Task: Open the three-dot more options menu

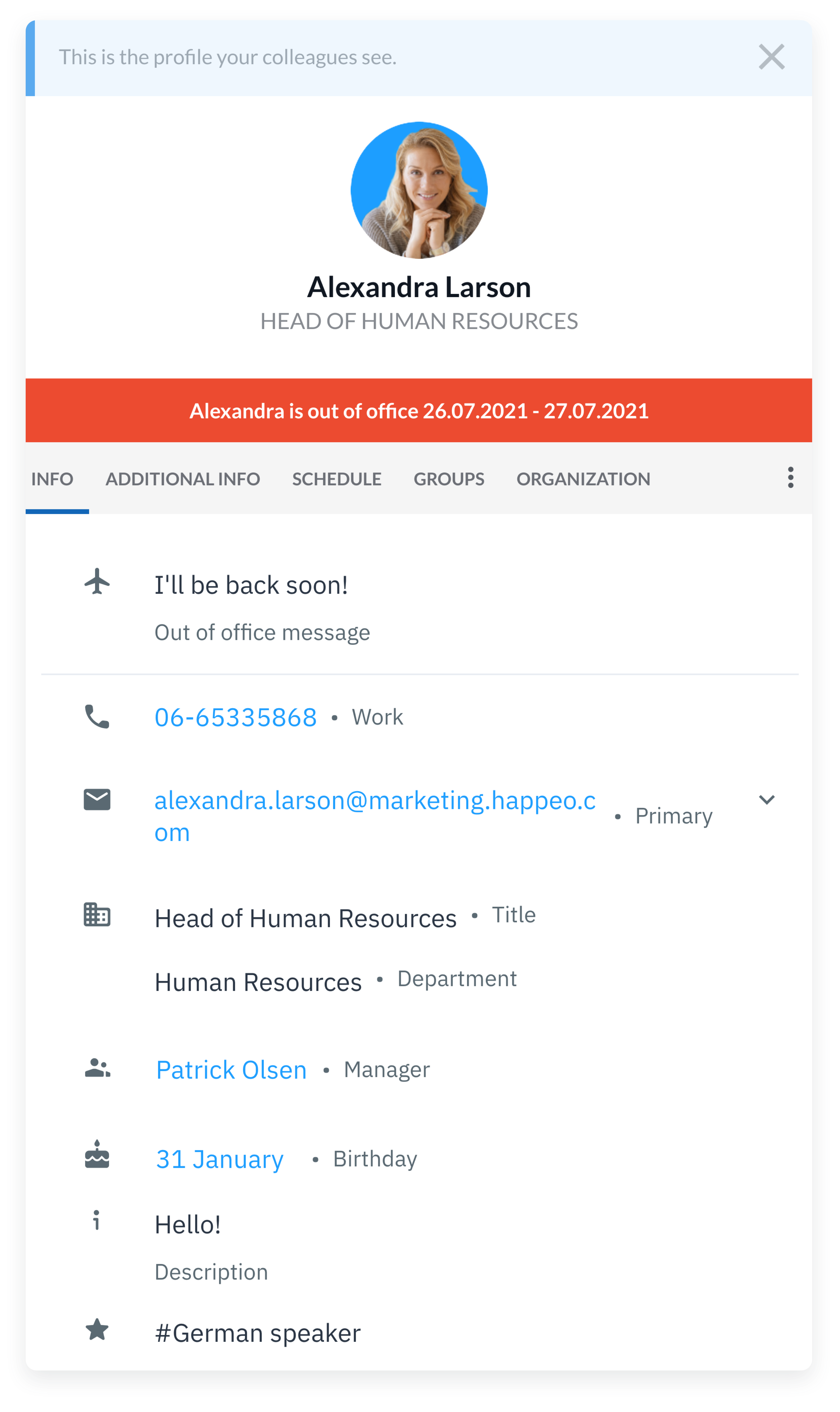Action: coord(790,478)
